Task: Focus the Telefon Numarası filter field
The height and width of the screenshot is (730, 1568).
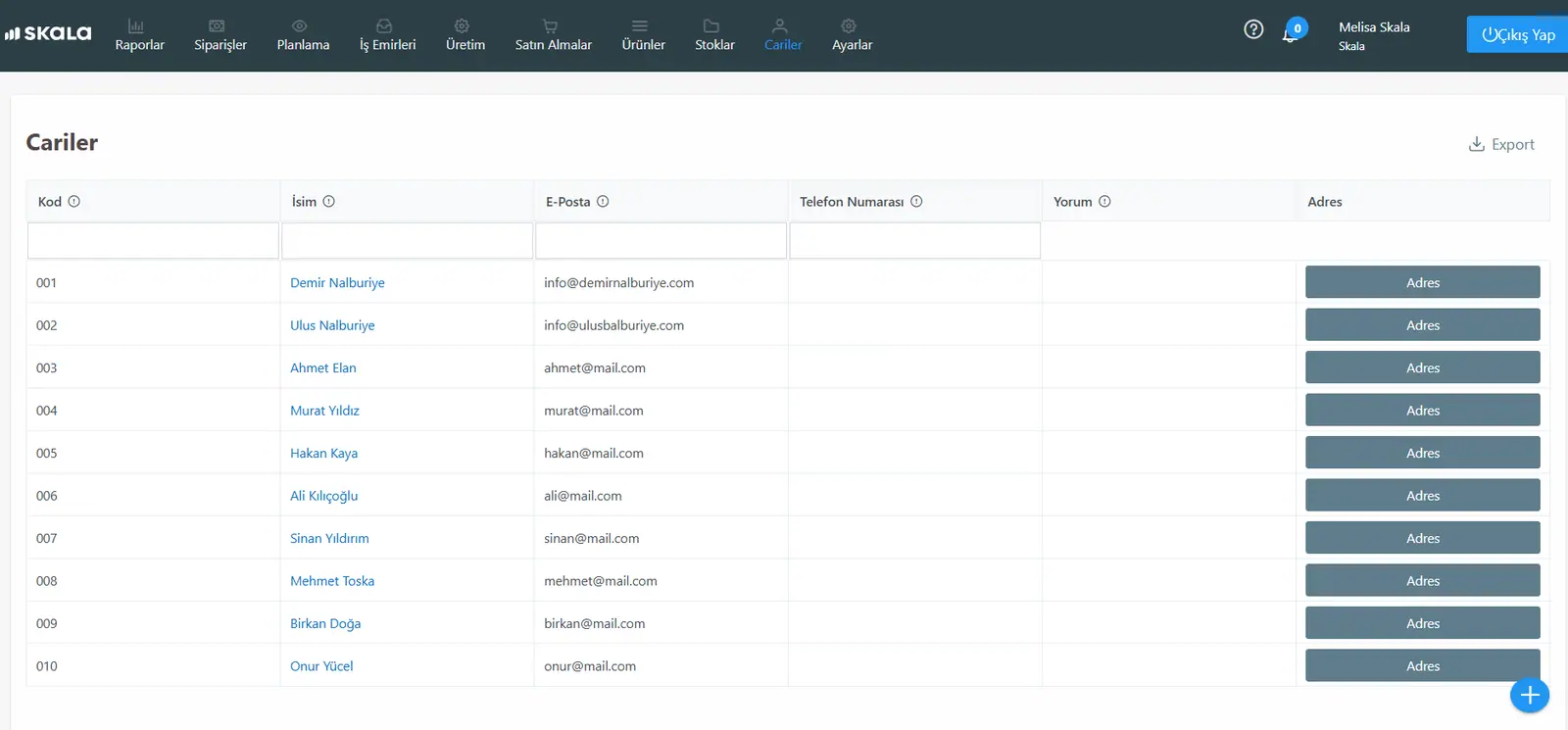Action: click(x=914, y=240)
